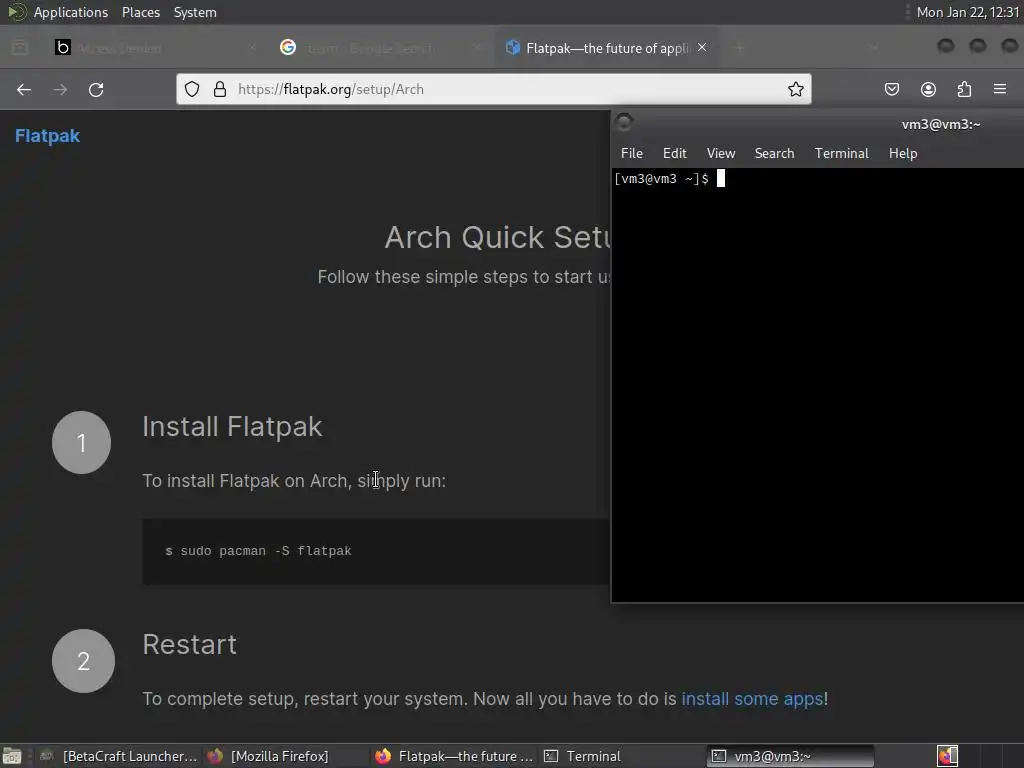
Task: Switch to the Google Search tab
Action: 380,48
